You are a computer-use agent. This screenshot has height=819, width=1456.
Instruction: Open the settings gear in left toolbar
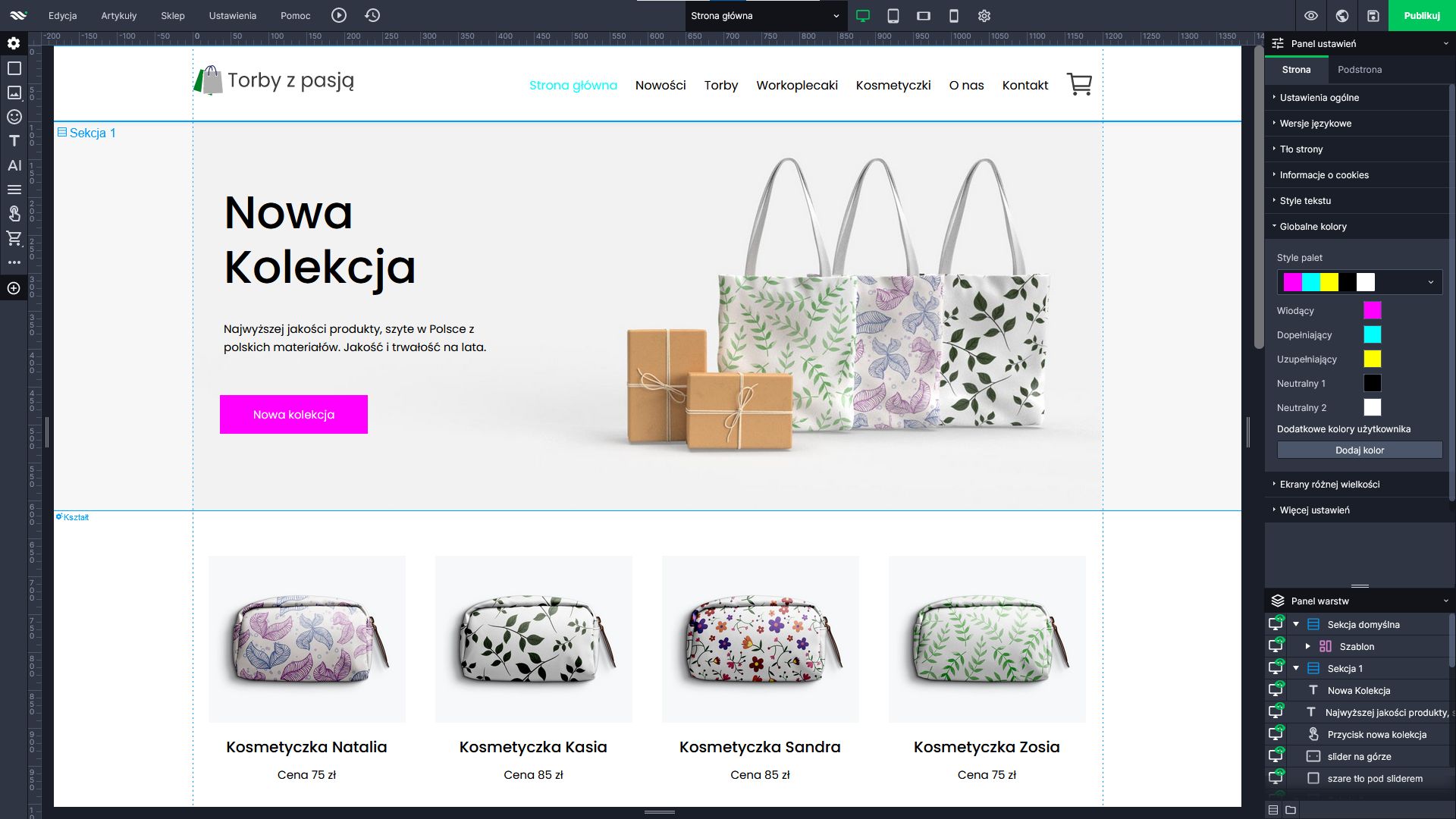(x=14, y=44)
